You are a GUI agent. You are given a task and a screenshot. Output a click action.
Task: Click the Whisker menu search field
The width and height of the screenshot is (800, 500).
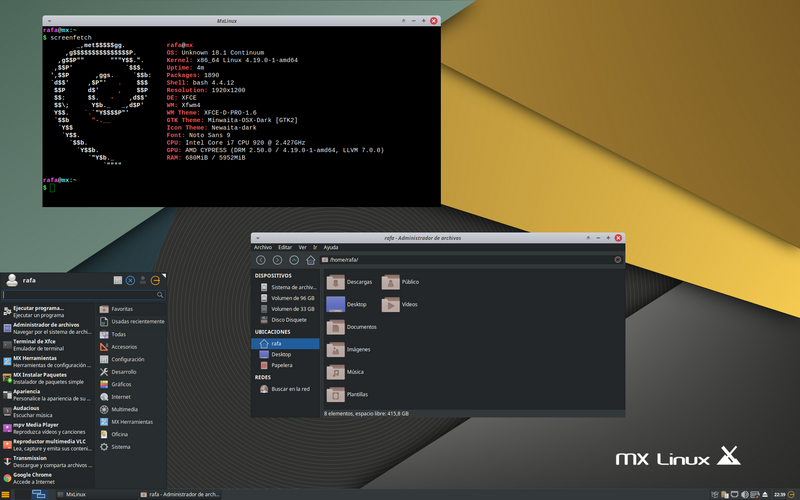(x=83, y=295)
